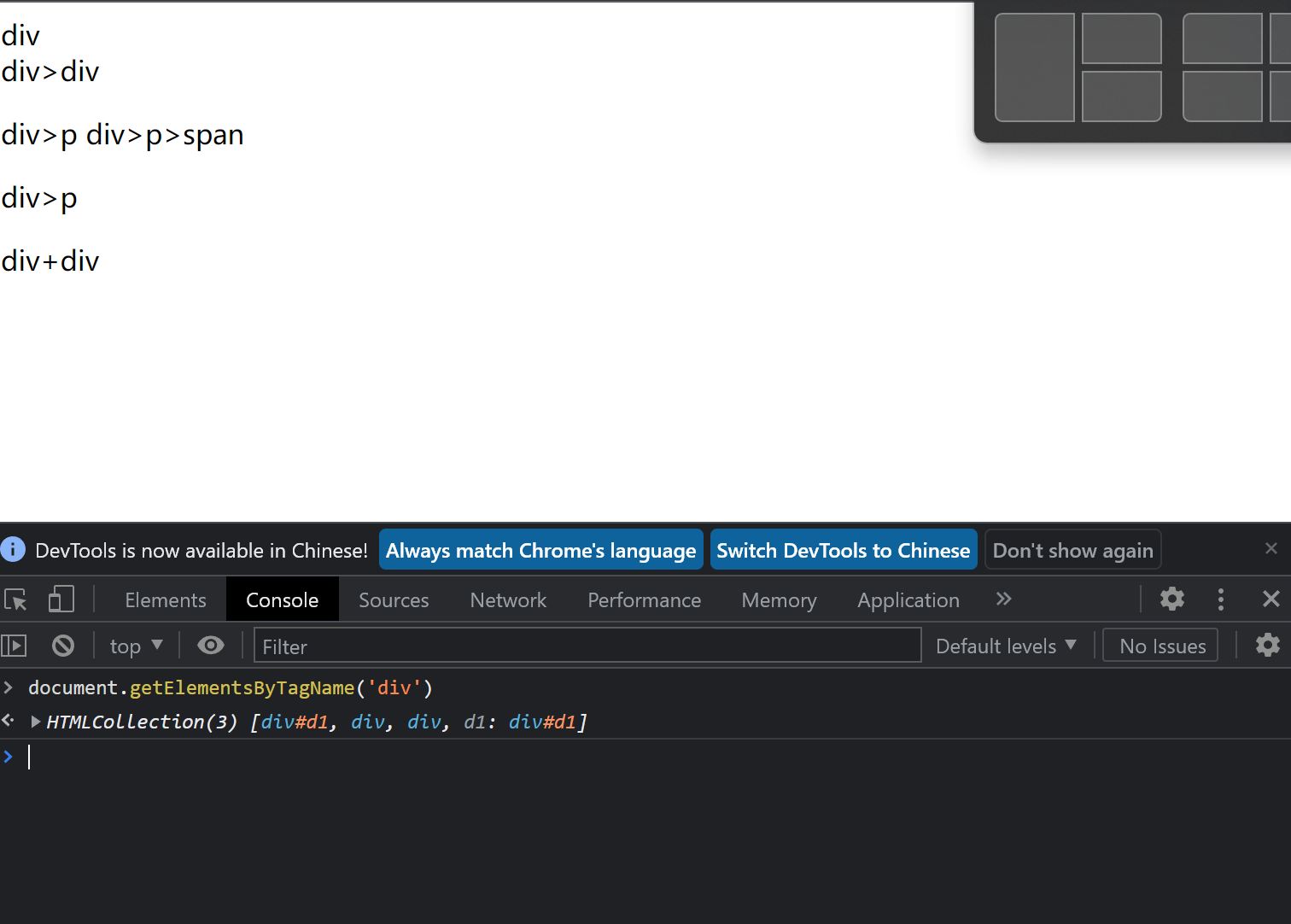Open the customize DevTools three-dot menu
The height and width of the screenshot is (924, 1291).
(x=1221, y=599)
